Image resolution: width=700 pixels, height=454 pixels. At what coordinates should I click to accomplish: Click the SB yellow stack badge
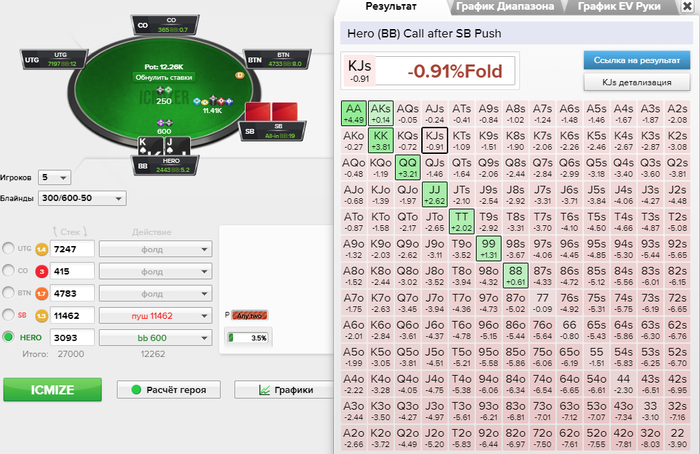(42, 316)
